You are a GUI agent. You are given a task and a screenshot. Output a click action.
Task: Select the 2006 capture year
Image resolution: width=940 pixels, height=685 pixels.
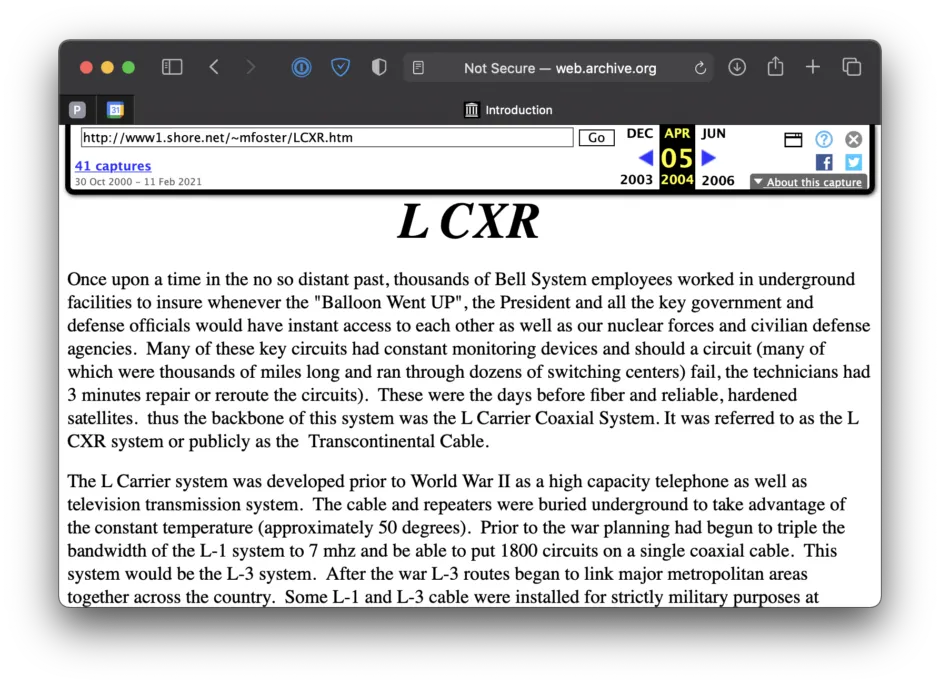coord(718,180)
